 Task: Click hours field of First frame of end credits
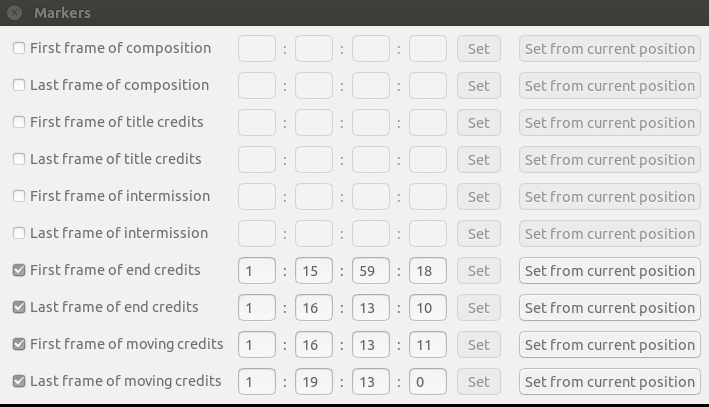(256, 271)
